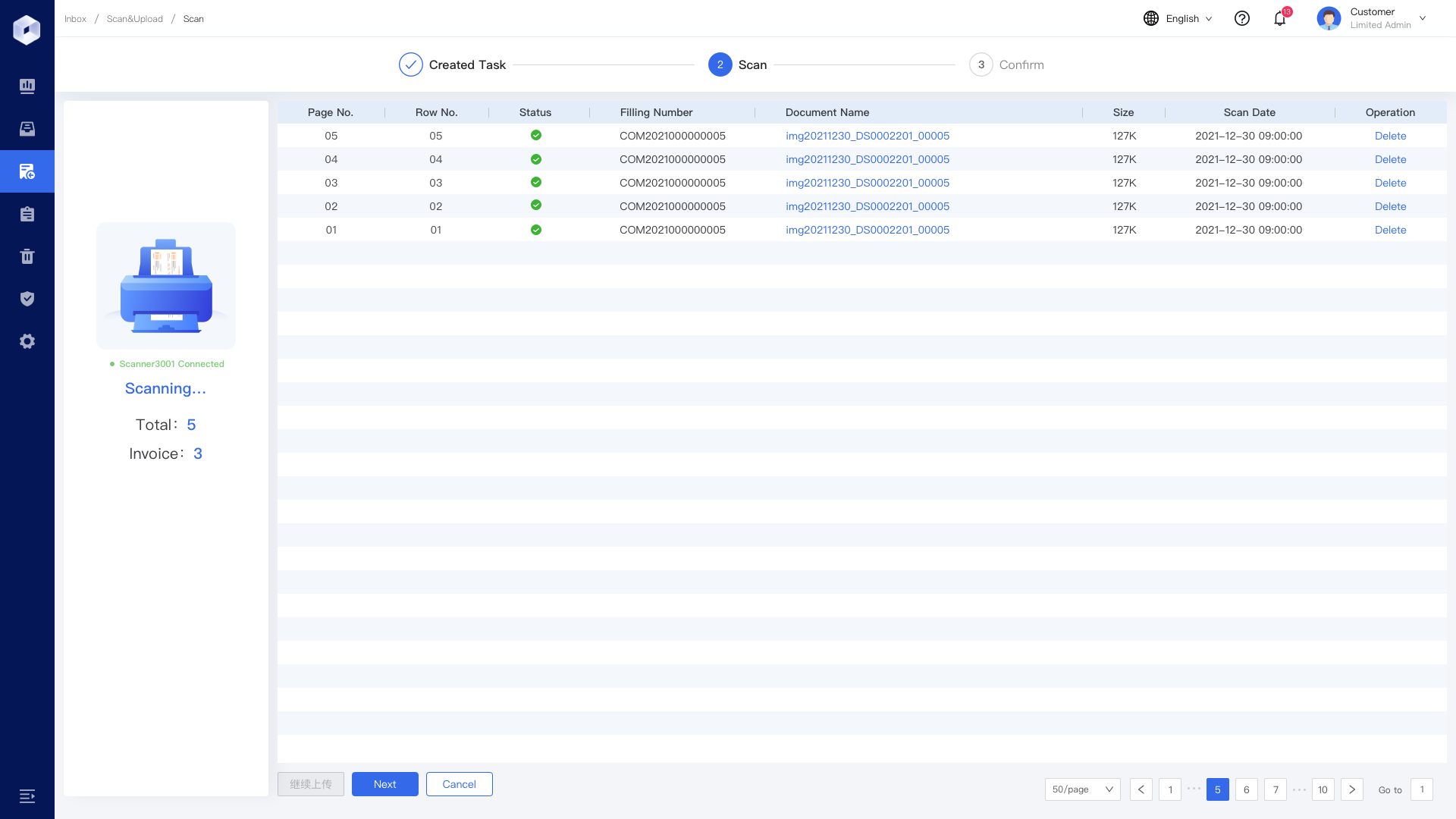Go to page 6 in pagination
This screenshot has width=1456, height=819.
pyautogui.click(x=1247, y=789)
